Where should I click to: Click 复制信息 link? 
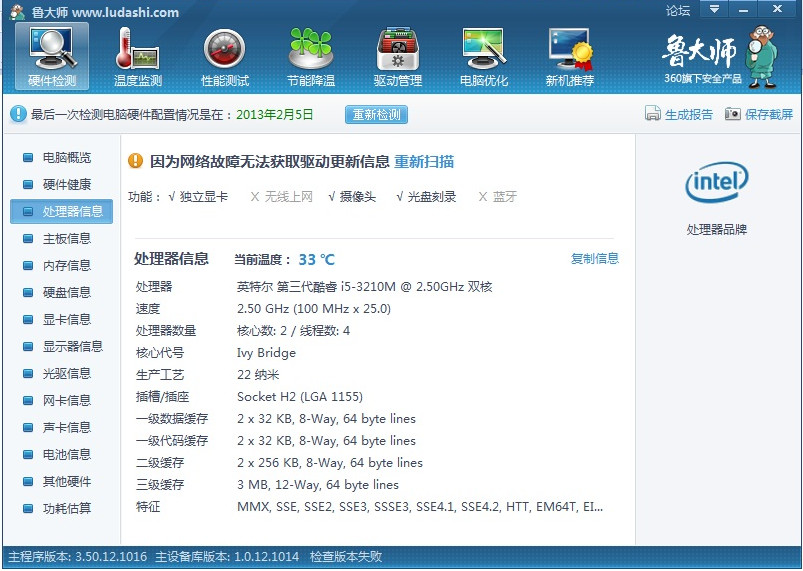(x=595, y=259)
